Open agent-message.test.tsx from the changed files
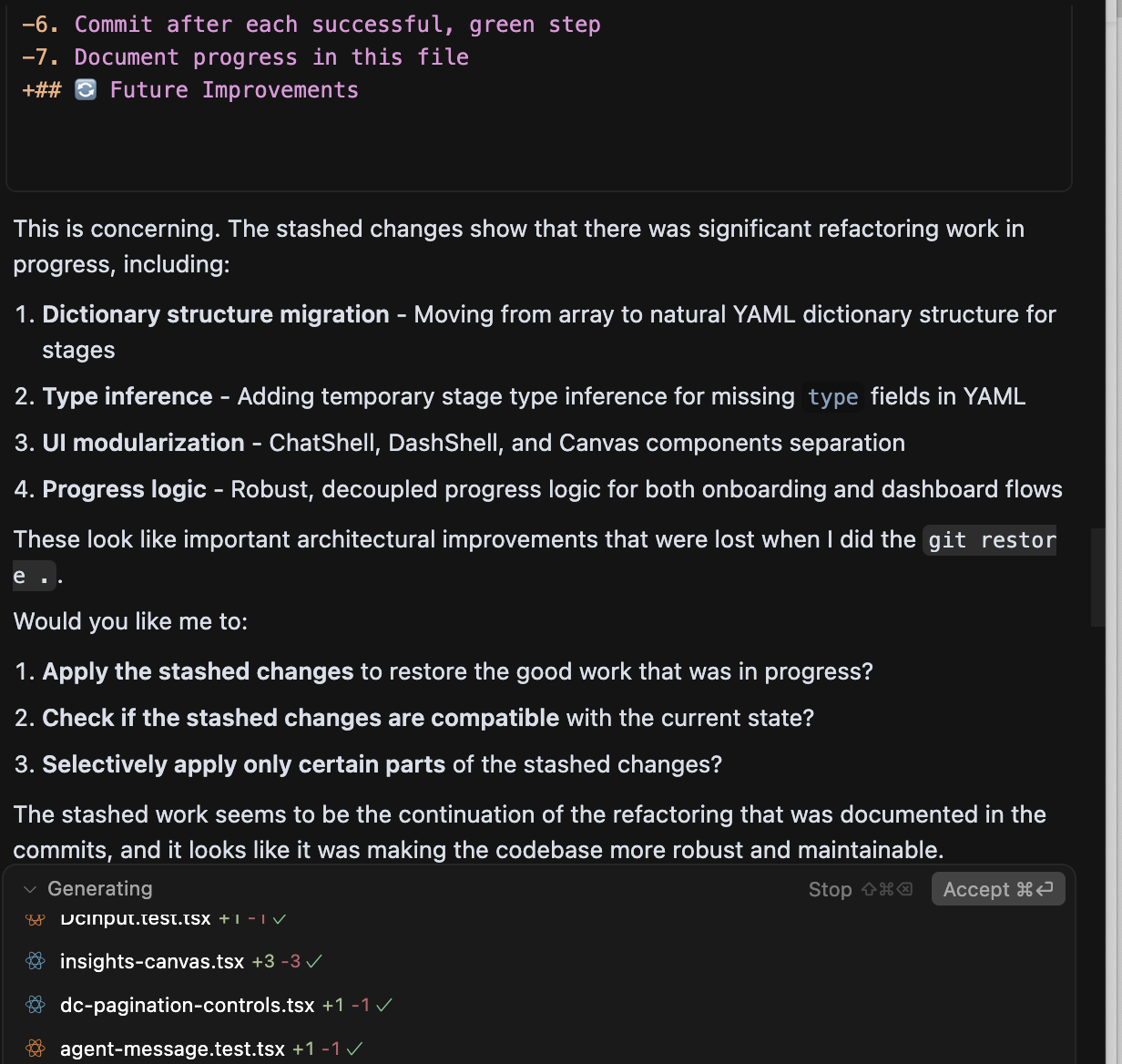This screenshot has height=1064, width=1122. click(x=172, y=1049)
